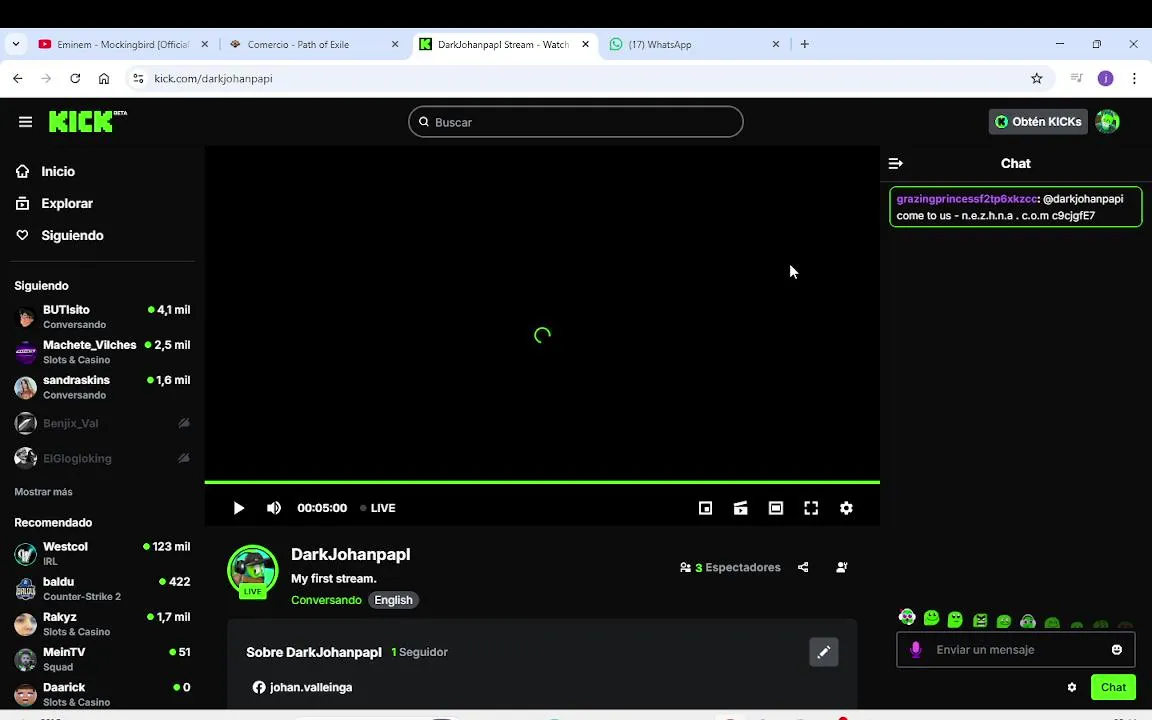Insert the first emote in chat row
This screenshot has height=720, width=1152.
coord(907,618)
